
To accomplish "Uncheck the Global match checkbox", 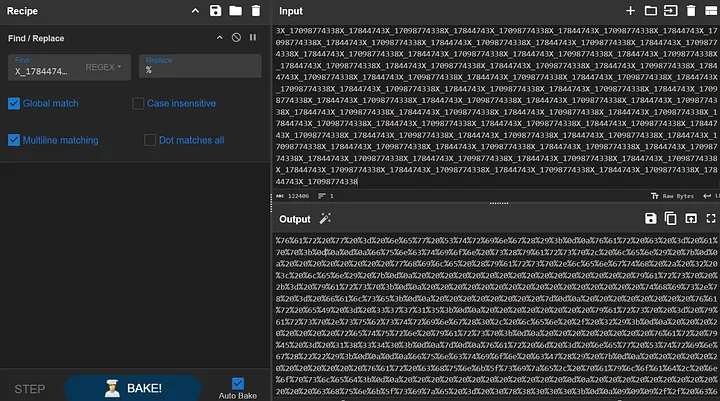I will point(14,103).
